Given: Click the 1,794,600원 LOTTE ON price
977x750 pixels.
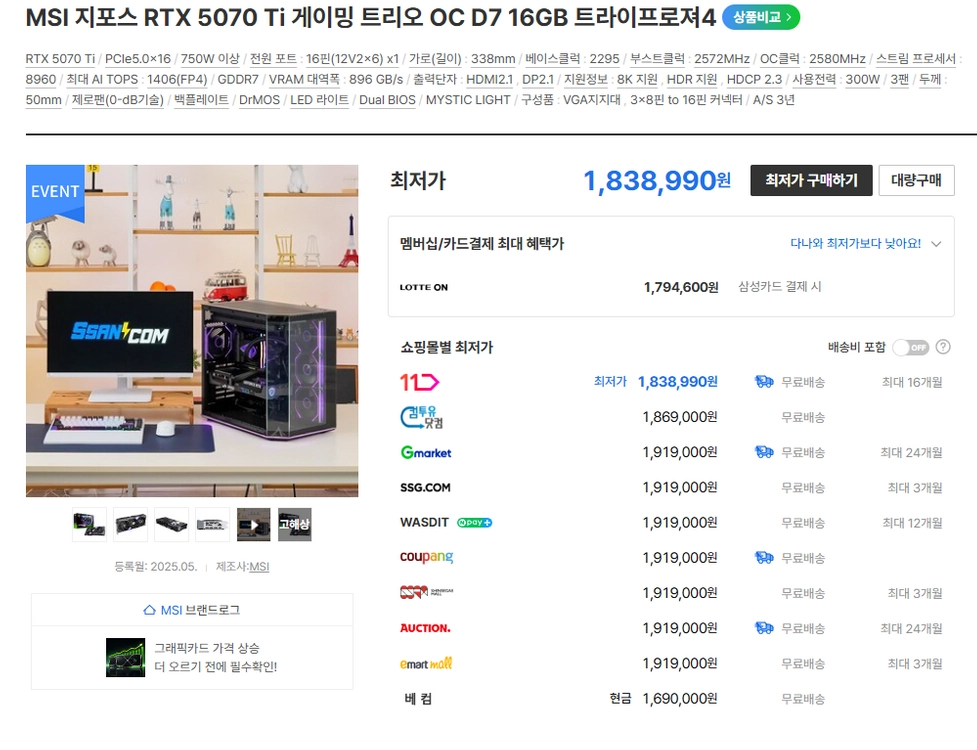Looking at the screenshot, I should tap(681, 287).
